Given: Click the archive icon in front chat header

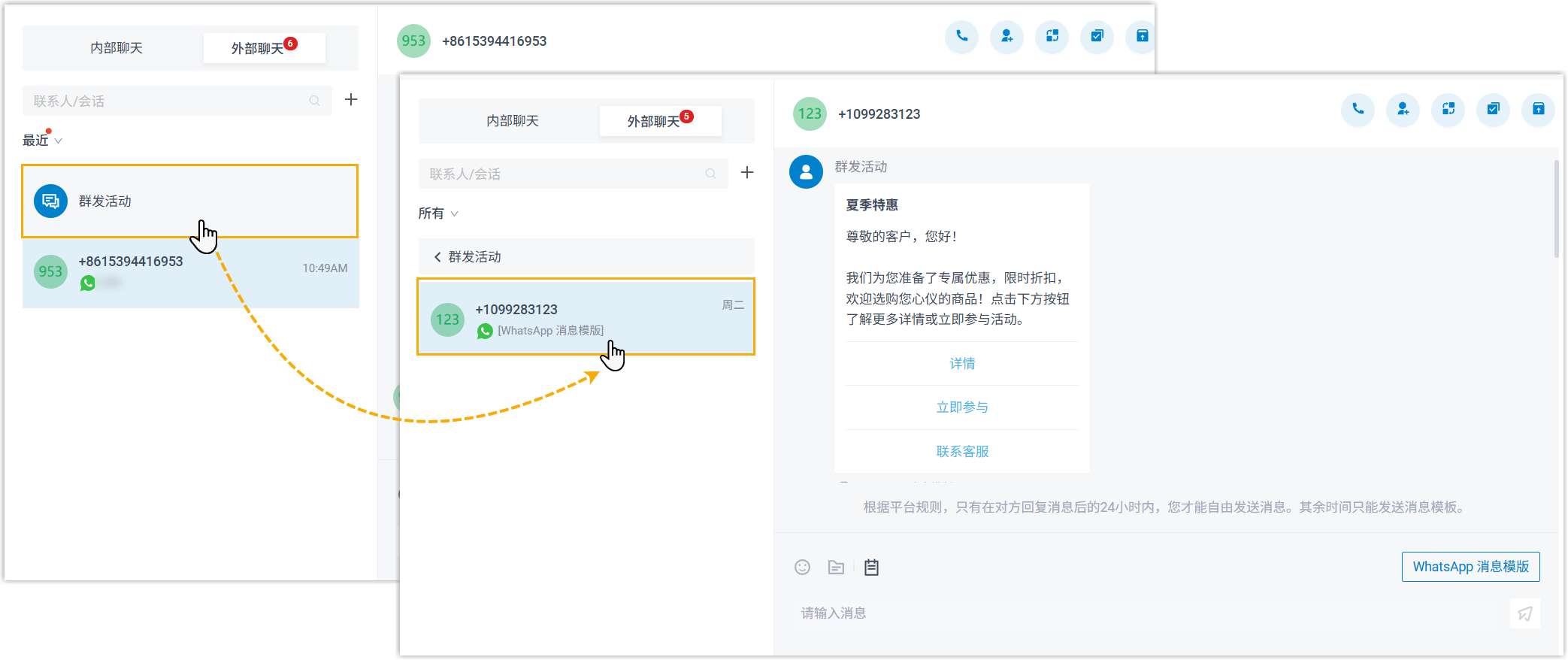Looking at the screenshot, I should (x=1538, y=110).
